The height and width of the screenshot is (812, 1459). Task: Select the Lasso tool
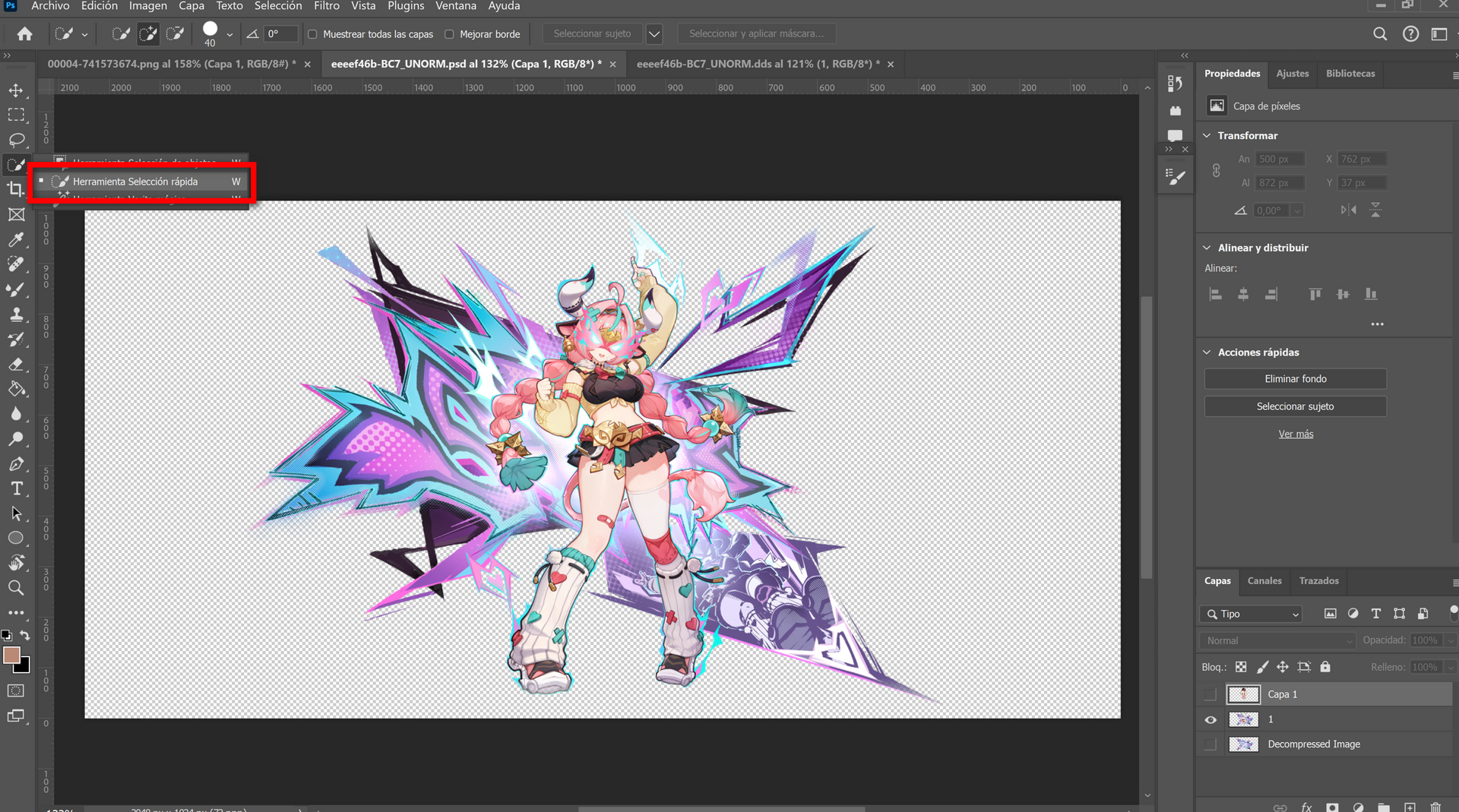16,141
